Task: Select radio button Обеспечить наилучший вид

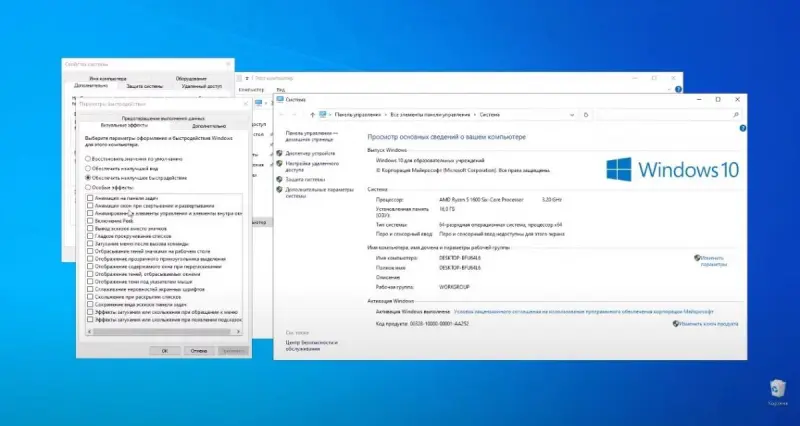Action: (x=88, y=167)
